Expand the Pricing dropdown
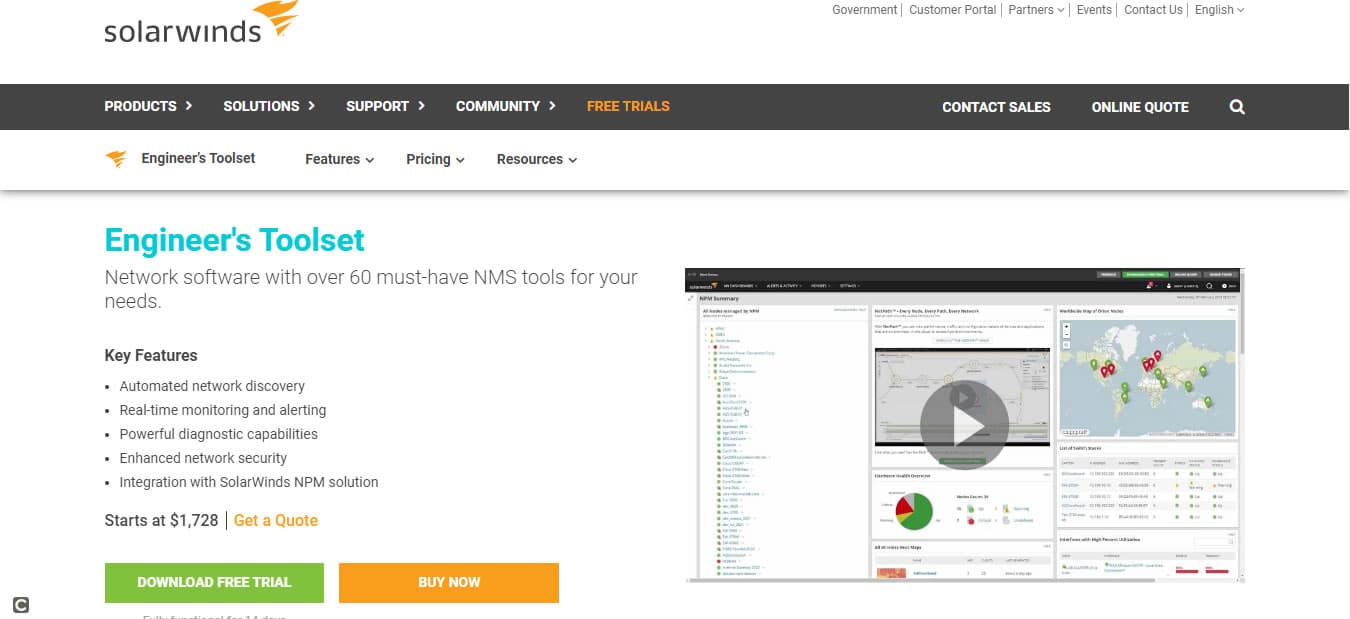This screenshot has width=1350, height=619. (435, 159)
